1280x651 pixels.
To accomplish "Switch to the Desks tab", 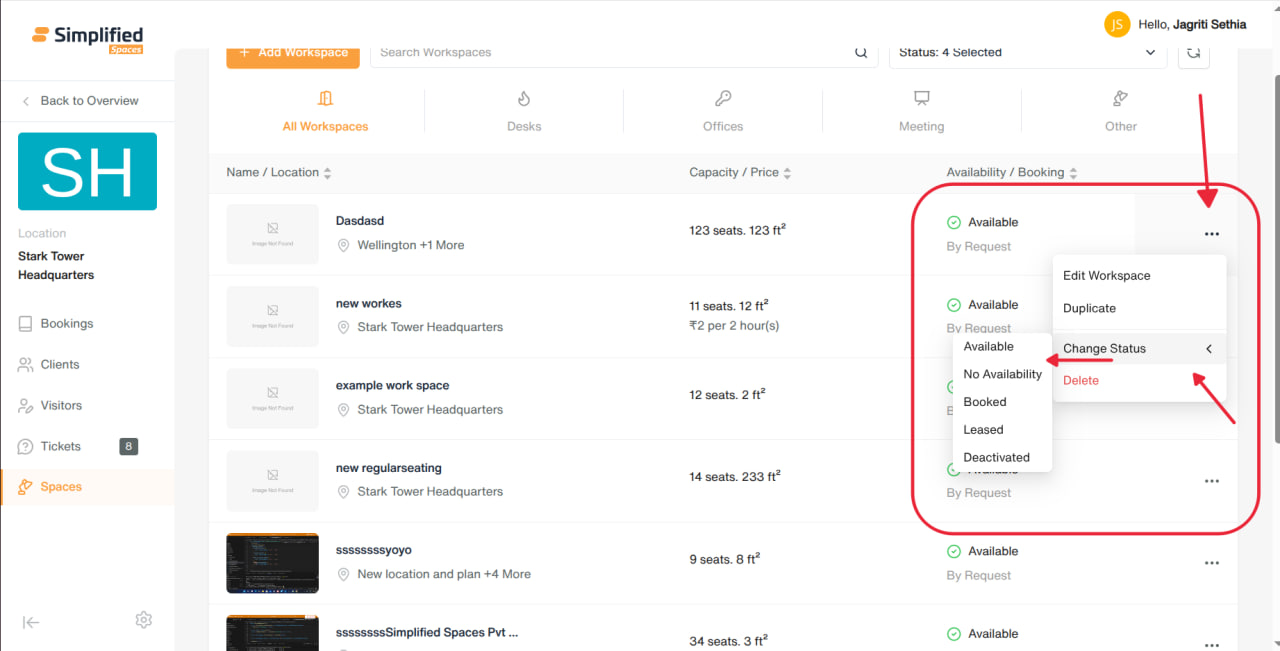I will tap(524, 112).
